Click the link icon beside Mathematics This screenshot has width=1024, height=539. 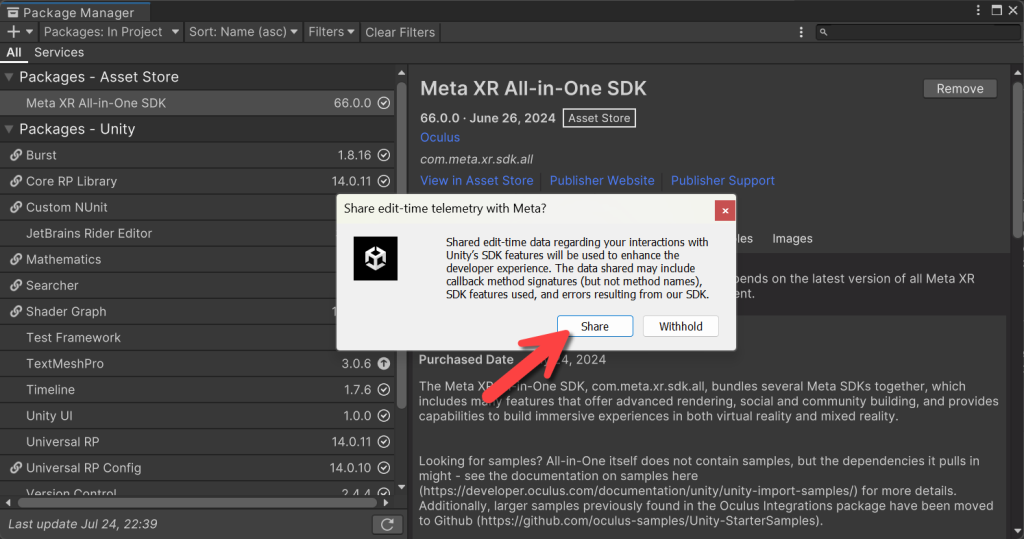16,259
